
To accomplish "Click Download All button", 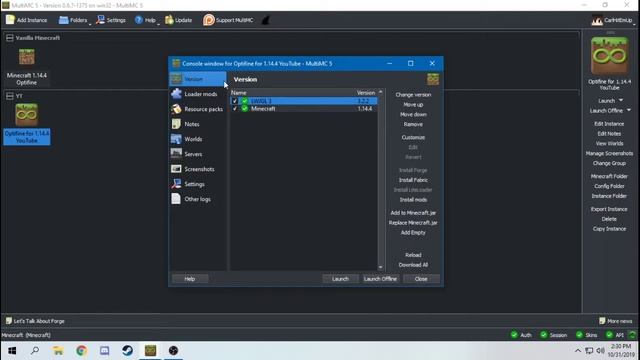I will pos(413,265).
